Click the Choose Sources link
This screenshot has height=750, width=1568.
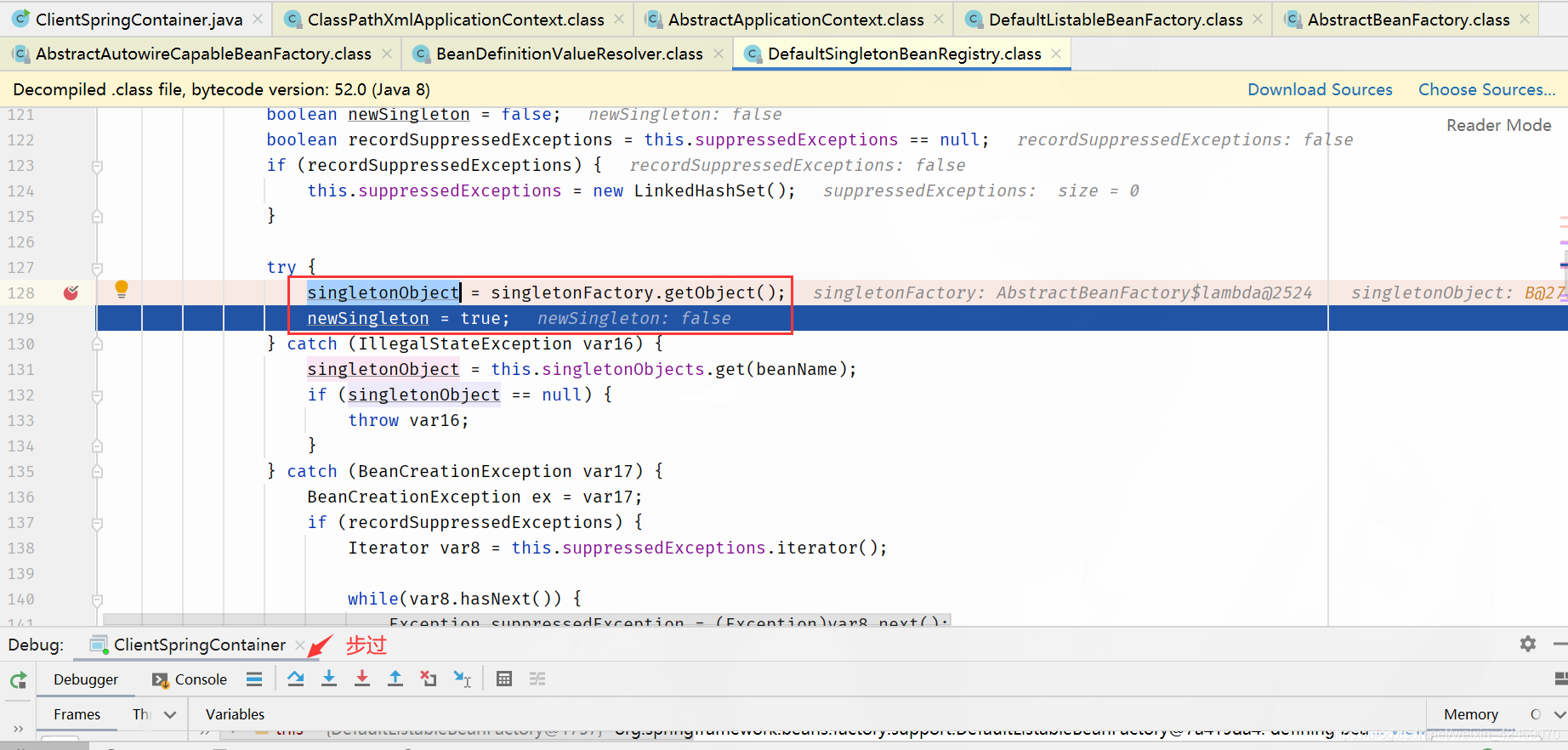pos(1486,89)
